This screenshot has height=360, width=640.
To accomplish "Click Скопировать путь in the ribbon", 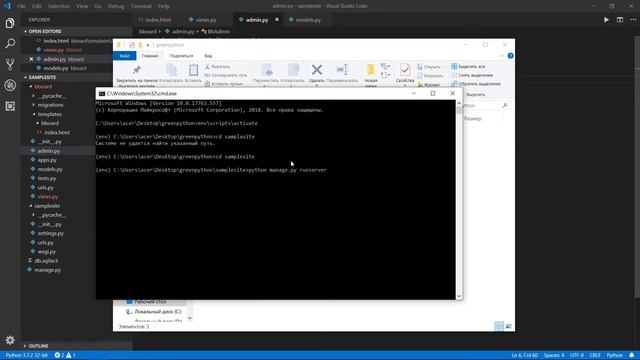I will (226, 75).
